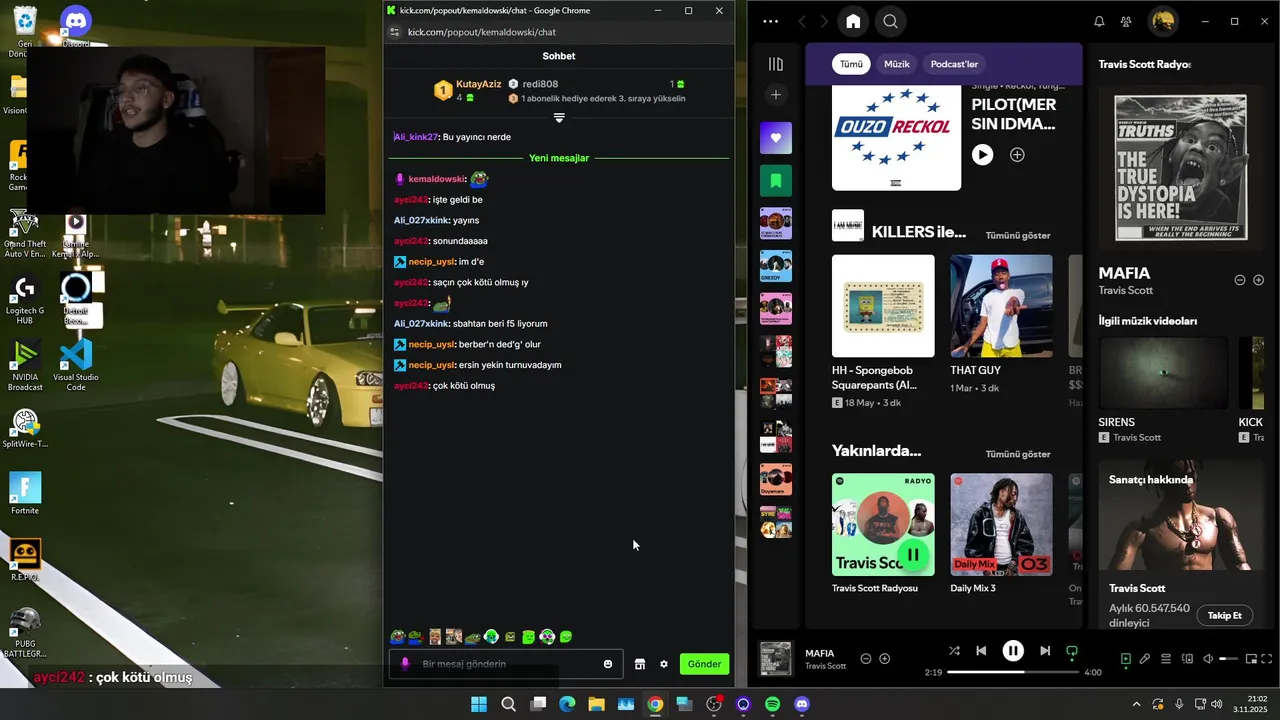Open SIRENS music video thumbnail
The width and height of the screenshot is (1280, 720).
[1163, 373]
